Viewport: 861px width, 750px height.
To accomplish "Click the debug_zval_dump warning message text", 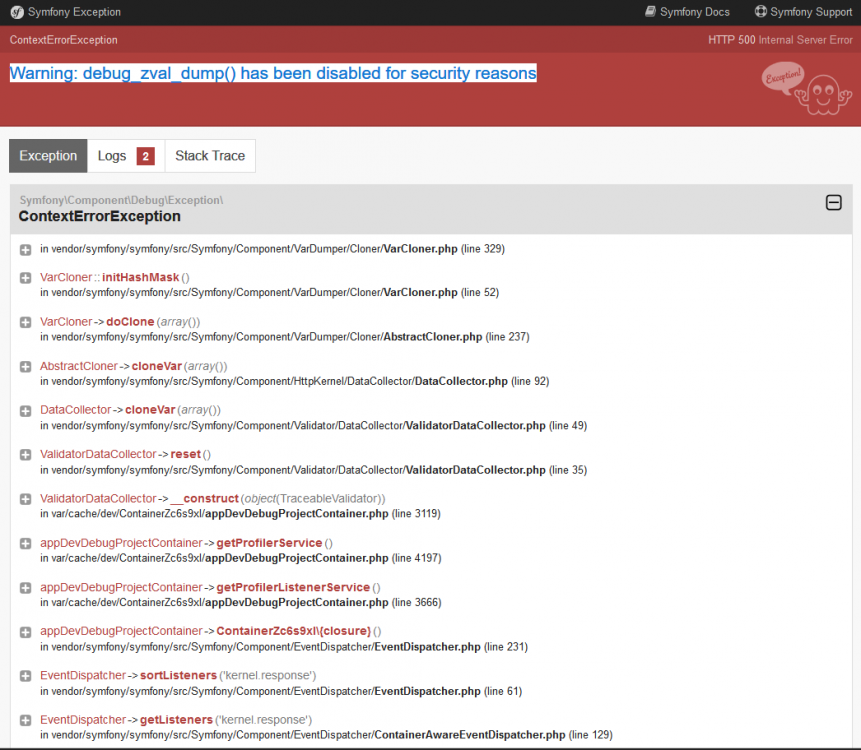I will tap(273, 73).
